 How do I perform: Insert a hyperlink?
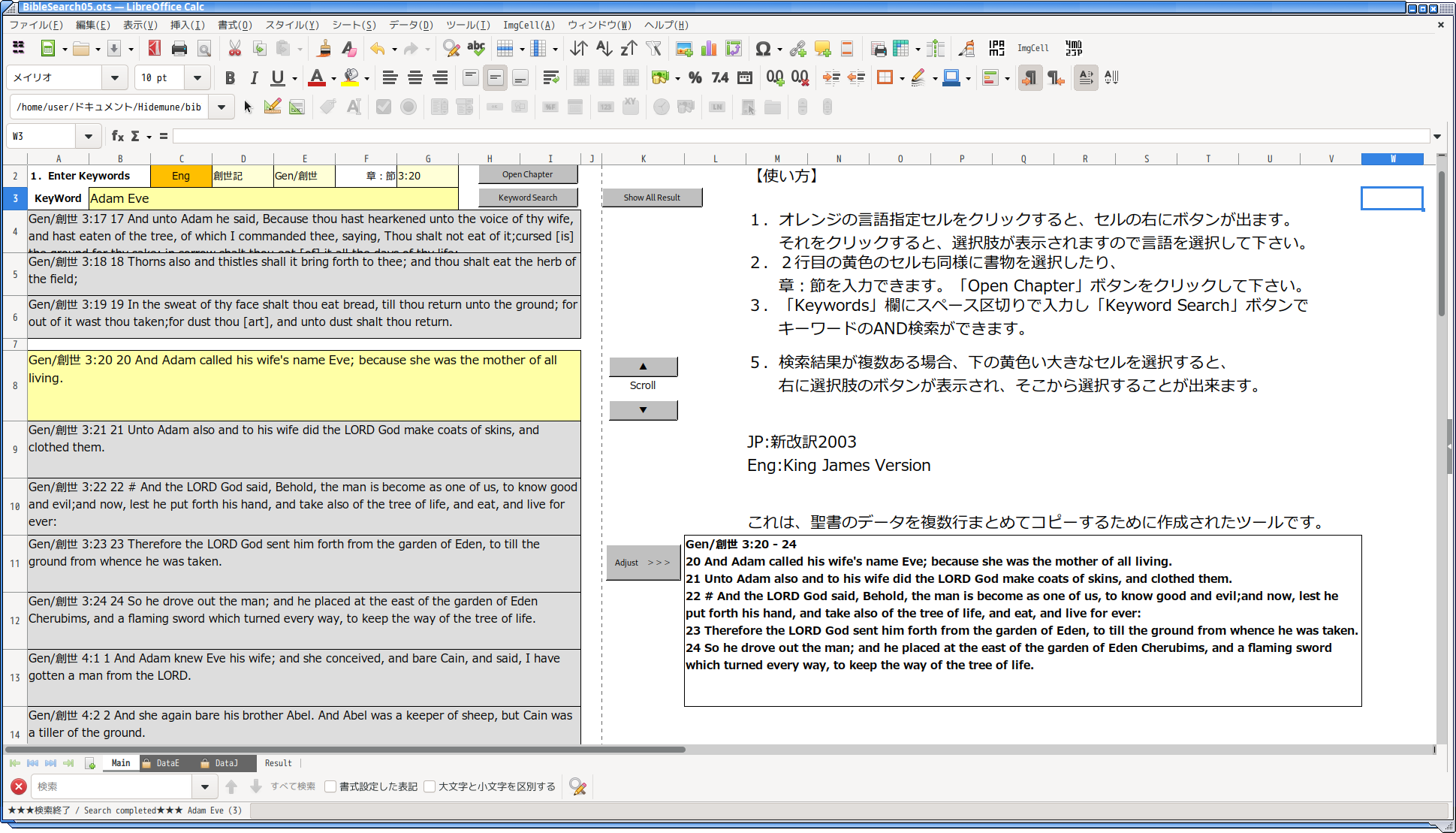point(797,49)
